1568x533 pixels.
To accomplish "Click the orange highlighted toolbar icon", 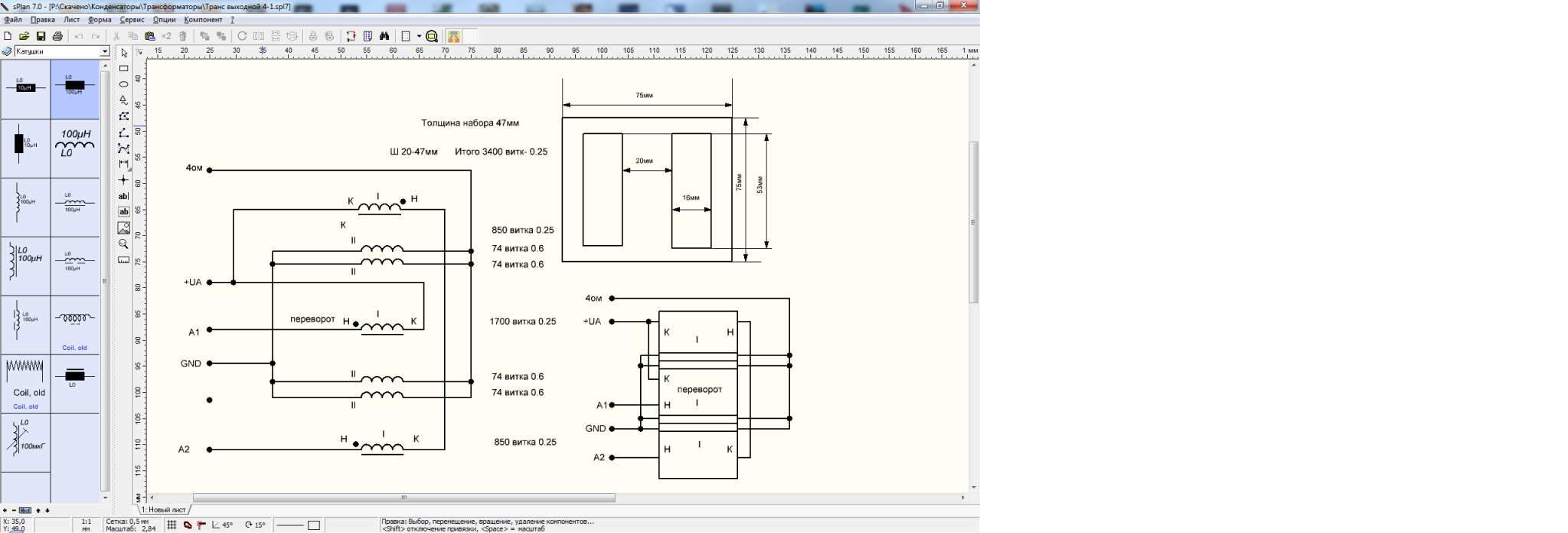I will 454,36.
